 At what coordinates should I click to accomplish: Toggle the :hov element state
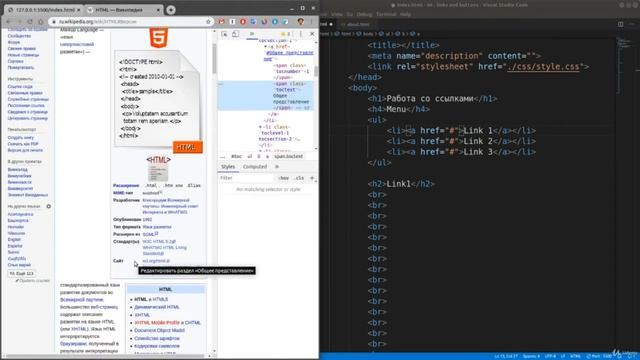pyautogui.click(x=283, y=178)
